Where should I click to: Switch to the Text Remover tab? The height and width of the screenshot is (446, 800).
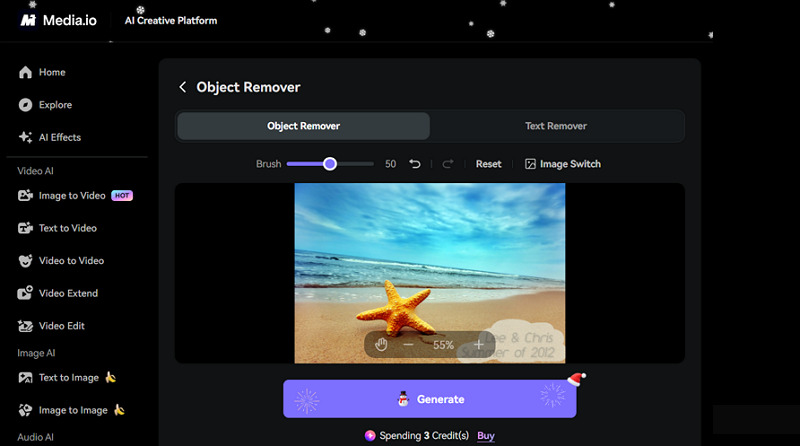[x=556, y=126]
